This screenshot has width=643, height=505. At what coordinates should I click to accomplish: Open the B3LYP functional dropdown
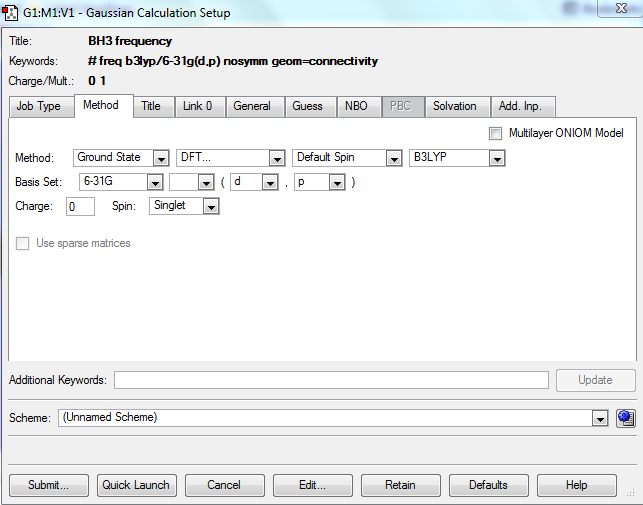coord(457,158)
